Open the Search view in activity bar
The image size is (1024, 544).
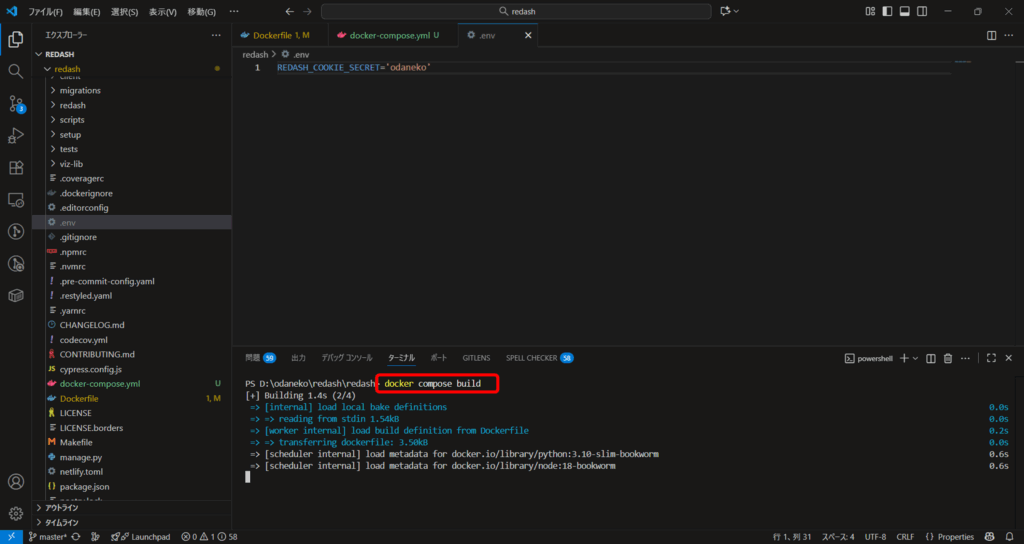pos(16,71)
